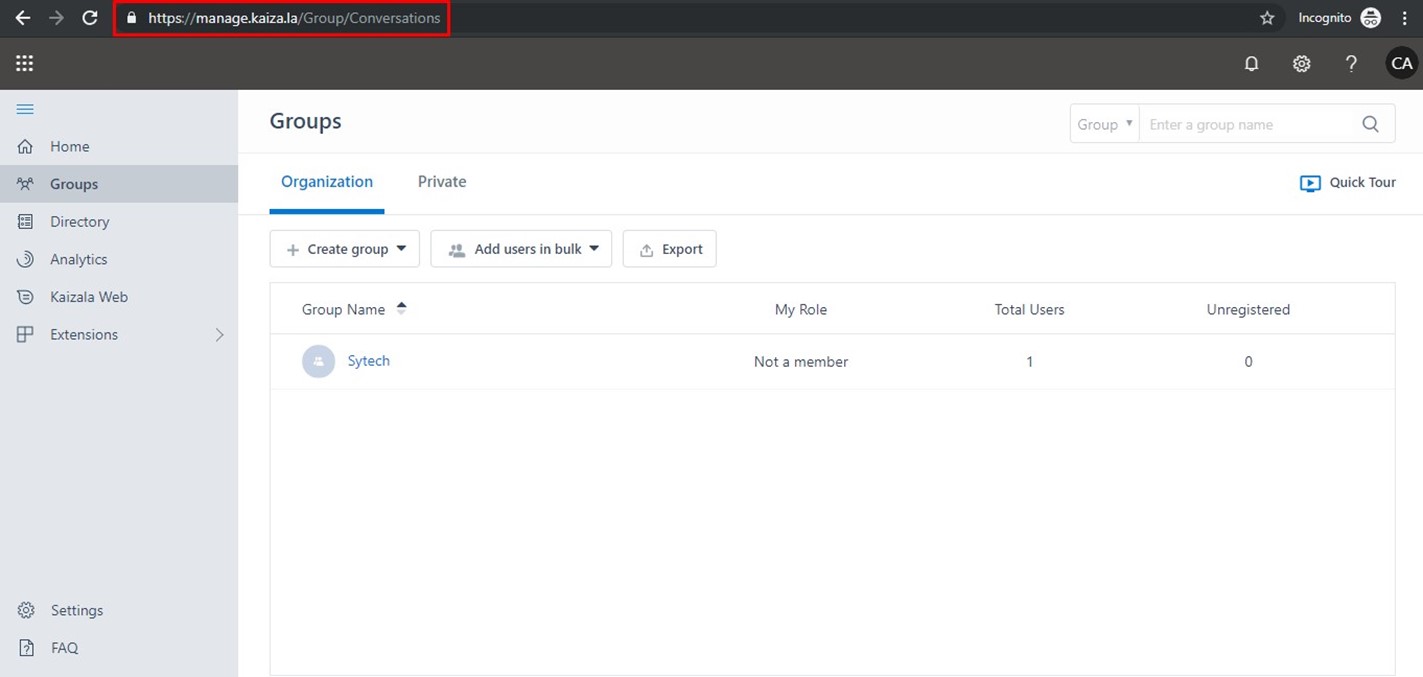Switch to the Private tab

click(442, 182)
